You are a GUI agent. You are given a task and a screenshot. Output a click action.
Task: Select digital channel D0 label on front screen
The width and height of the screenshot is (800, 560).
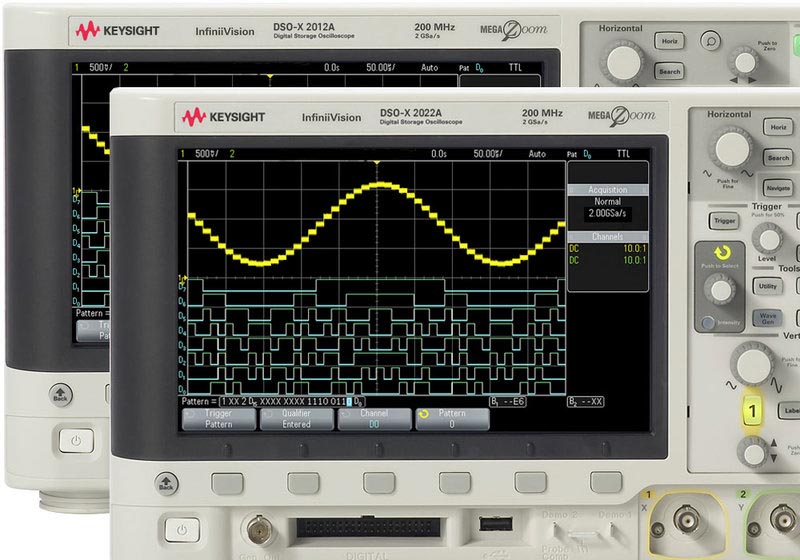[x=182, y=389]
